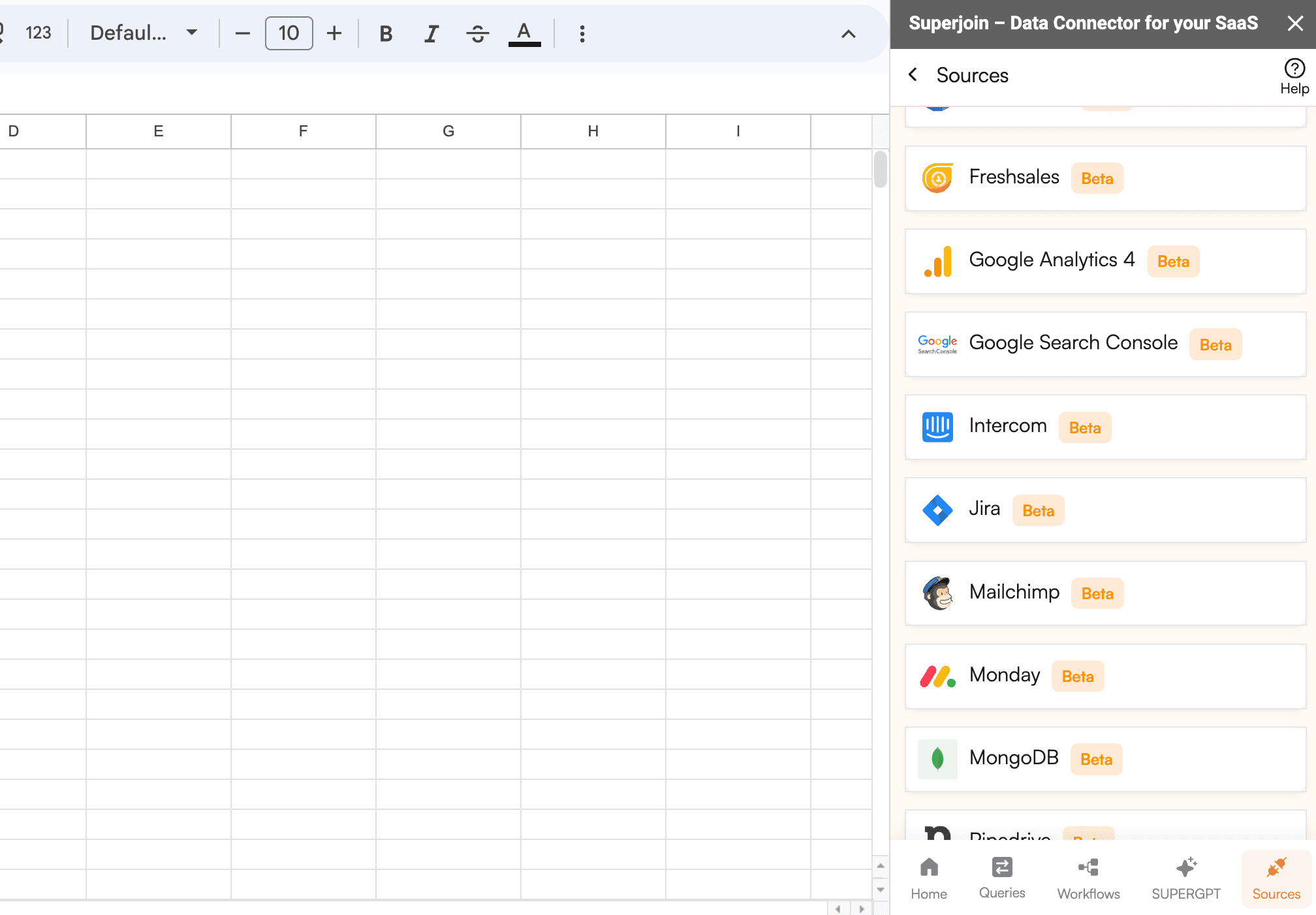Click the strikethrough formatting toolbar icon
Image resolution: width=1316 pixels, height=915 pixels.
[x=477, y=34]
